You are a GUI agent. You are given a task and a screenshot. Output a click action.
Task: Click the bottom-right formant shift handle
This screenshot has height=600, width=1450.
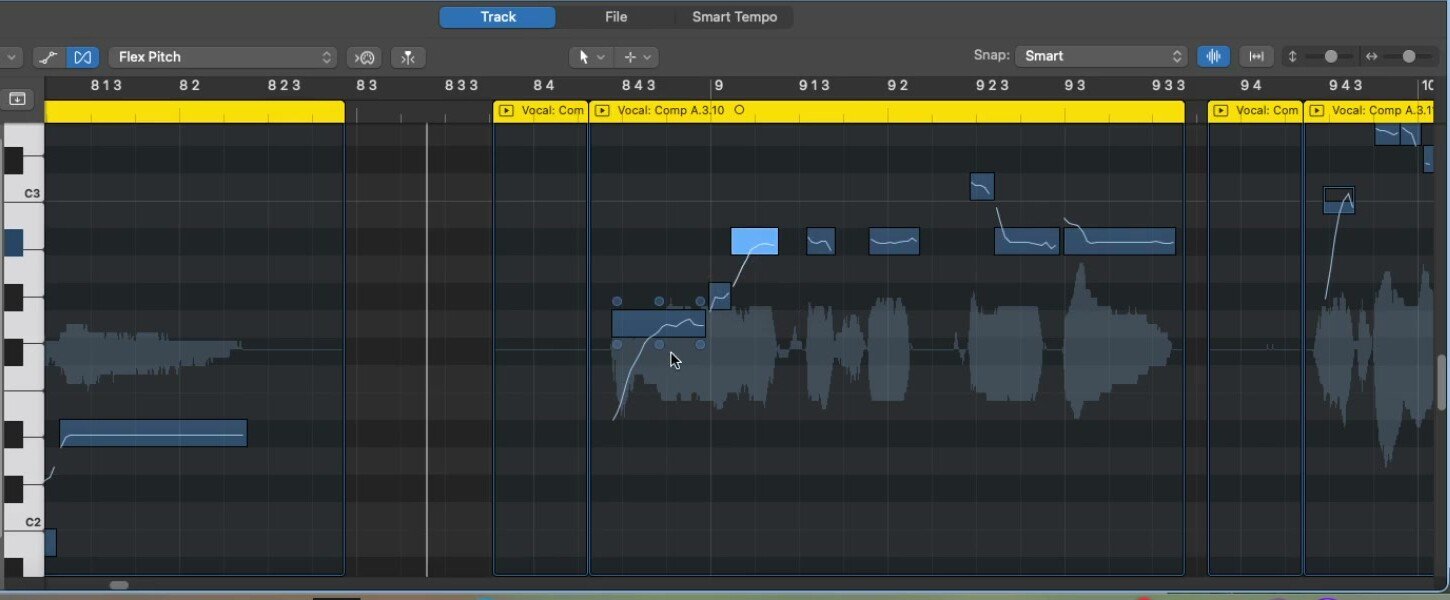tap(700, 345)
